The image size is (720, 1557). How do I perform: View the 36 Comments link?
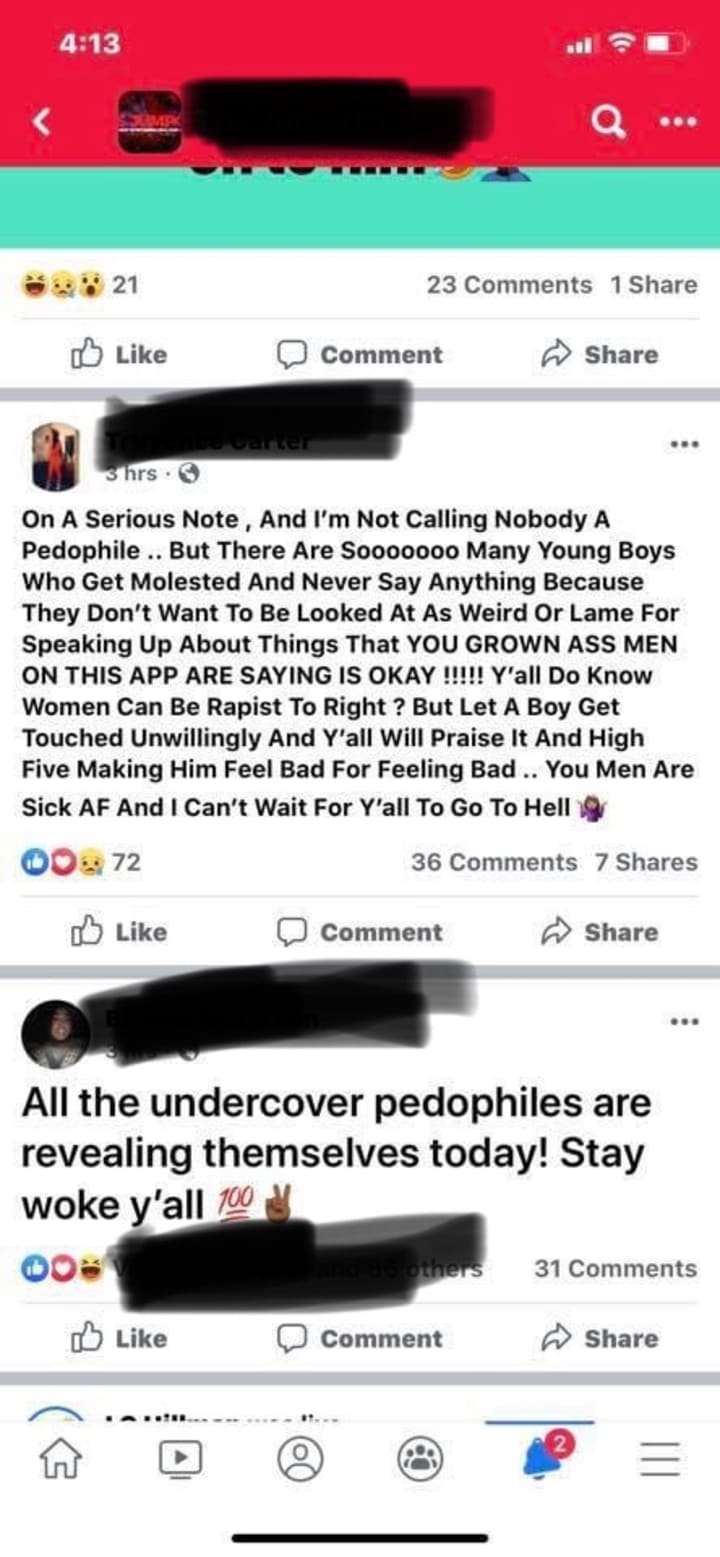(x=494, y=862)
